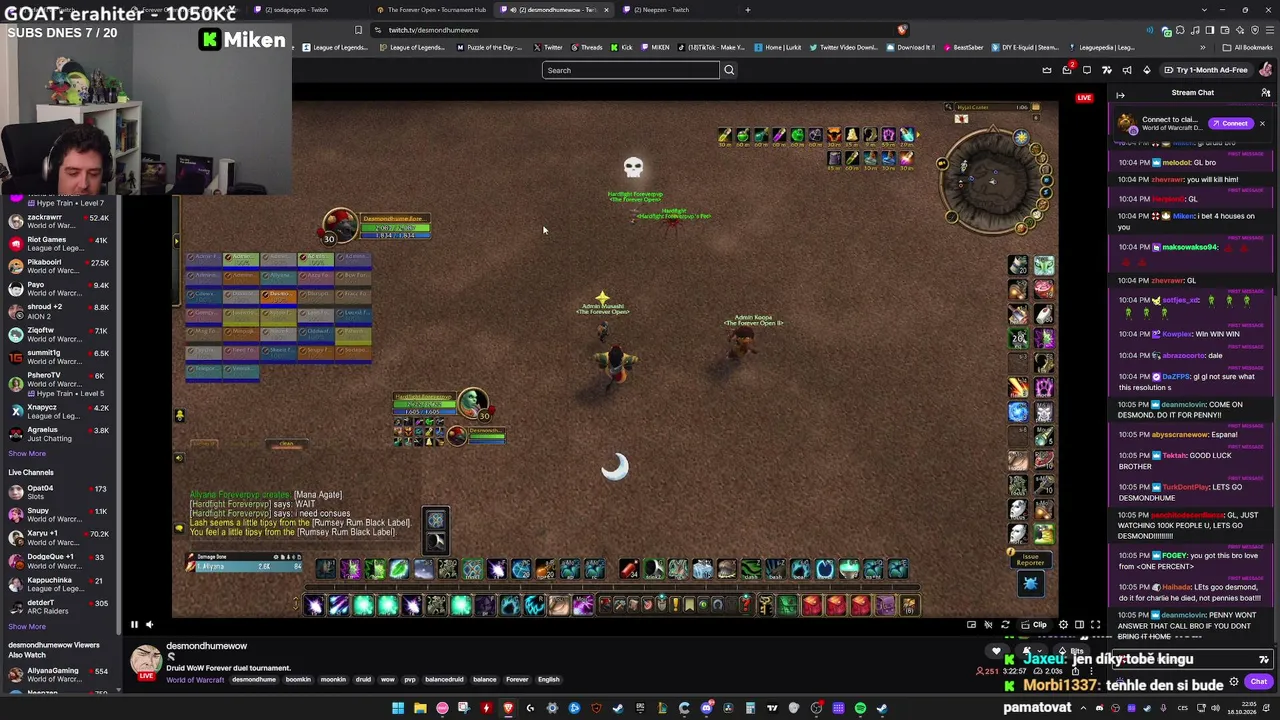Click the search magnifier button
This screenshot has width=1280, height=720.
point(729,70)
